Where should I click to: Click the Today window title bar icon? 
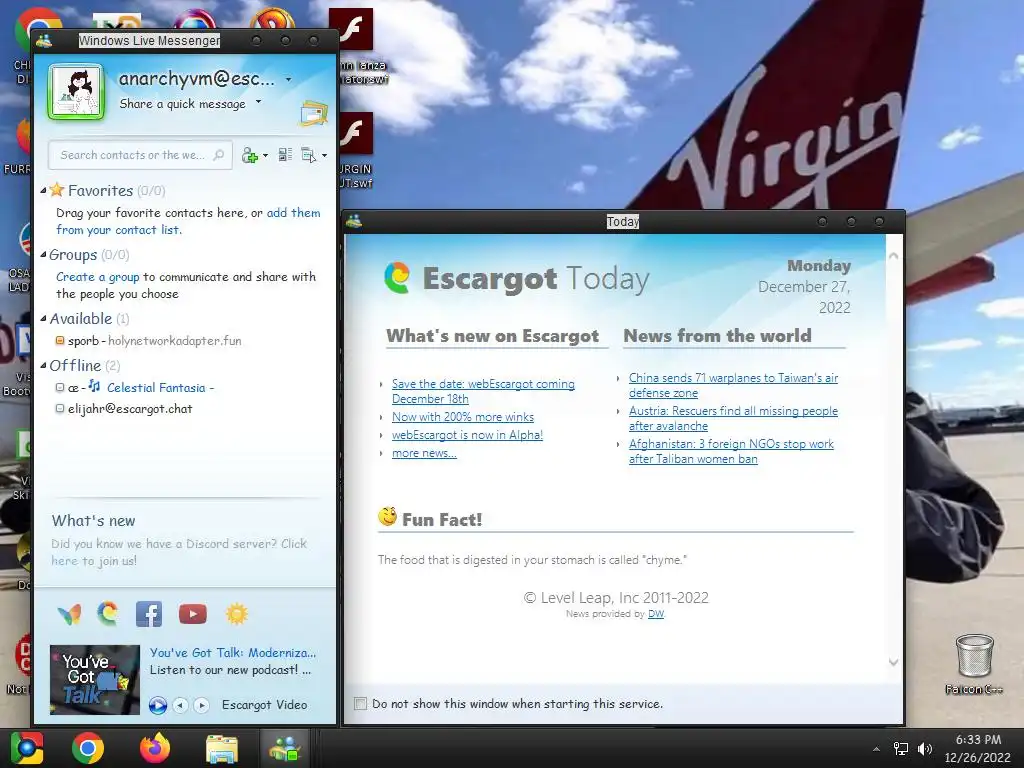[354, 221]
